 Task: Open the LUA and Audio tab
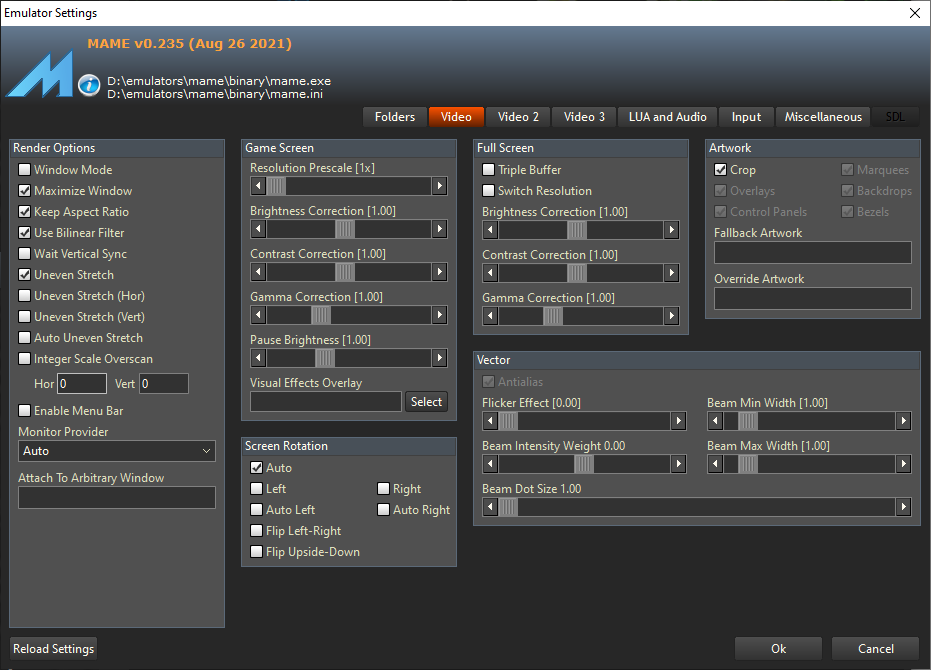point(667,117)
